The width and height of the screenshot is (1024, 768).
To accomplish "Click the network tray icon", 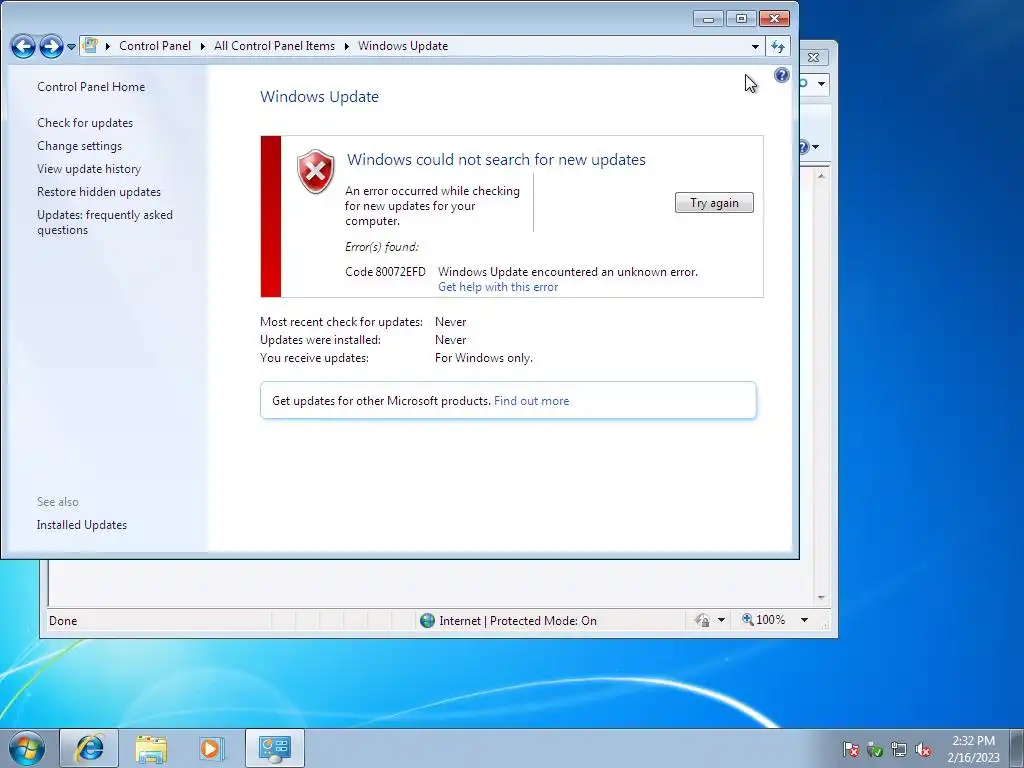I will coord(899,750).
